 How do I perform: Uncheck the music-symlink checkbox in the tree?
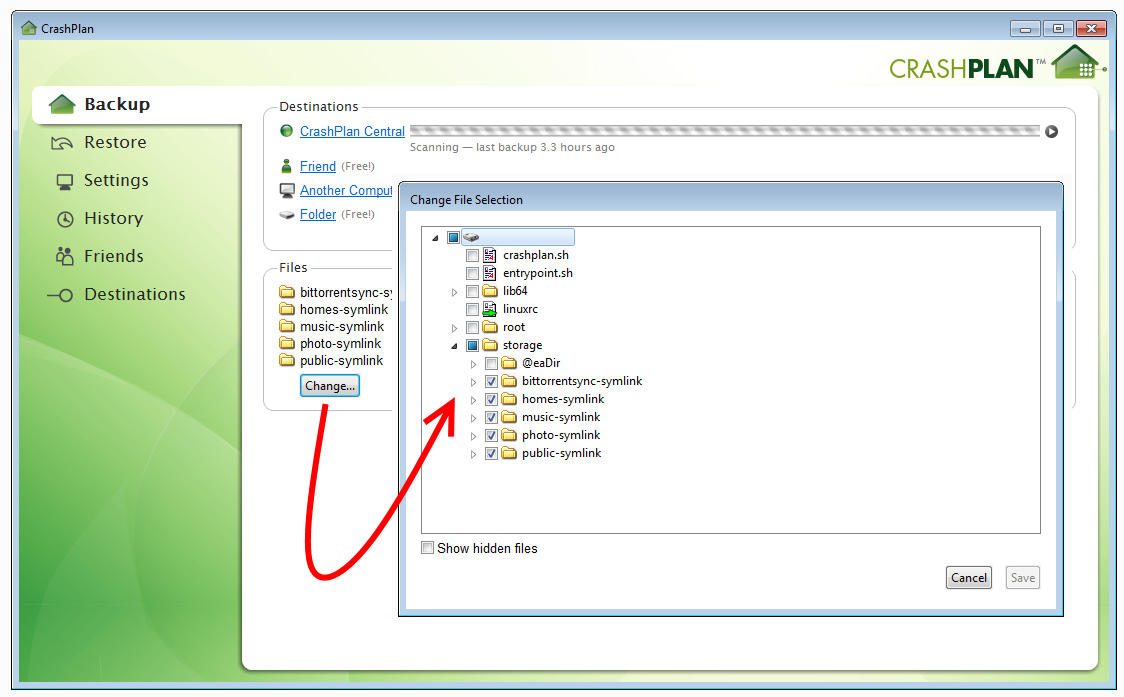click(x=491, y=417)
